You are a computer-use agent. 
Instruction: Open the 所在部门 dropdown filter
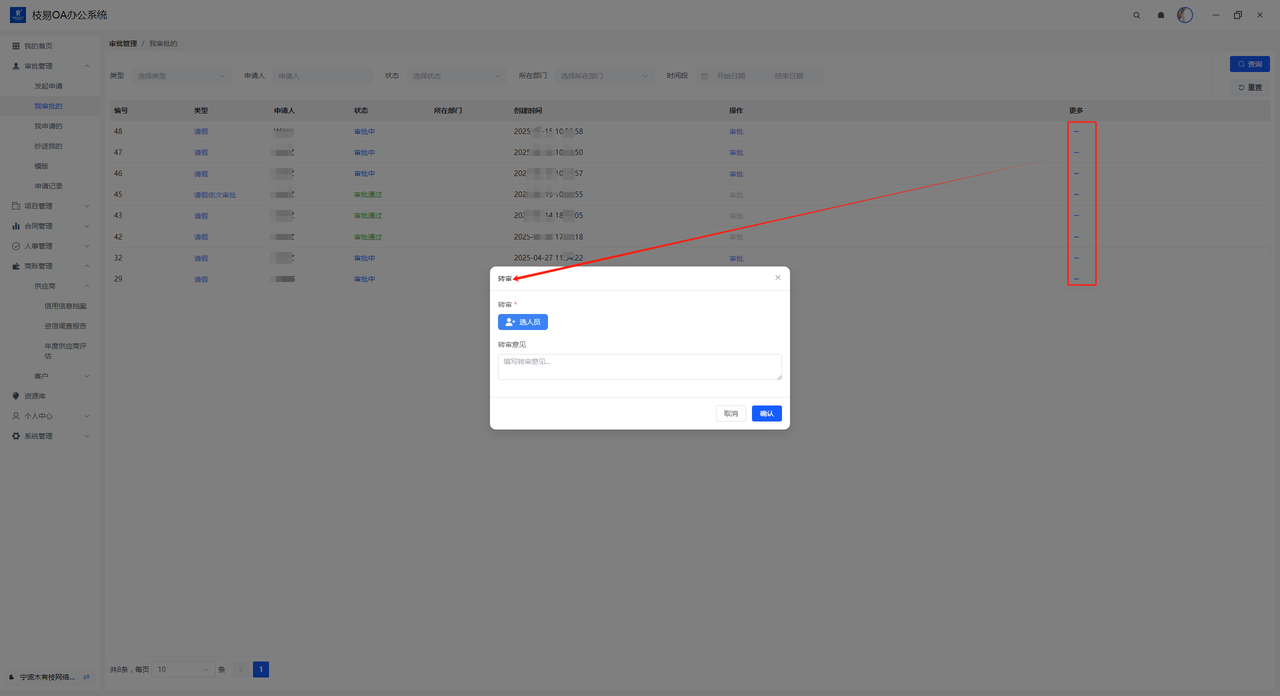[604, 76]
